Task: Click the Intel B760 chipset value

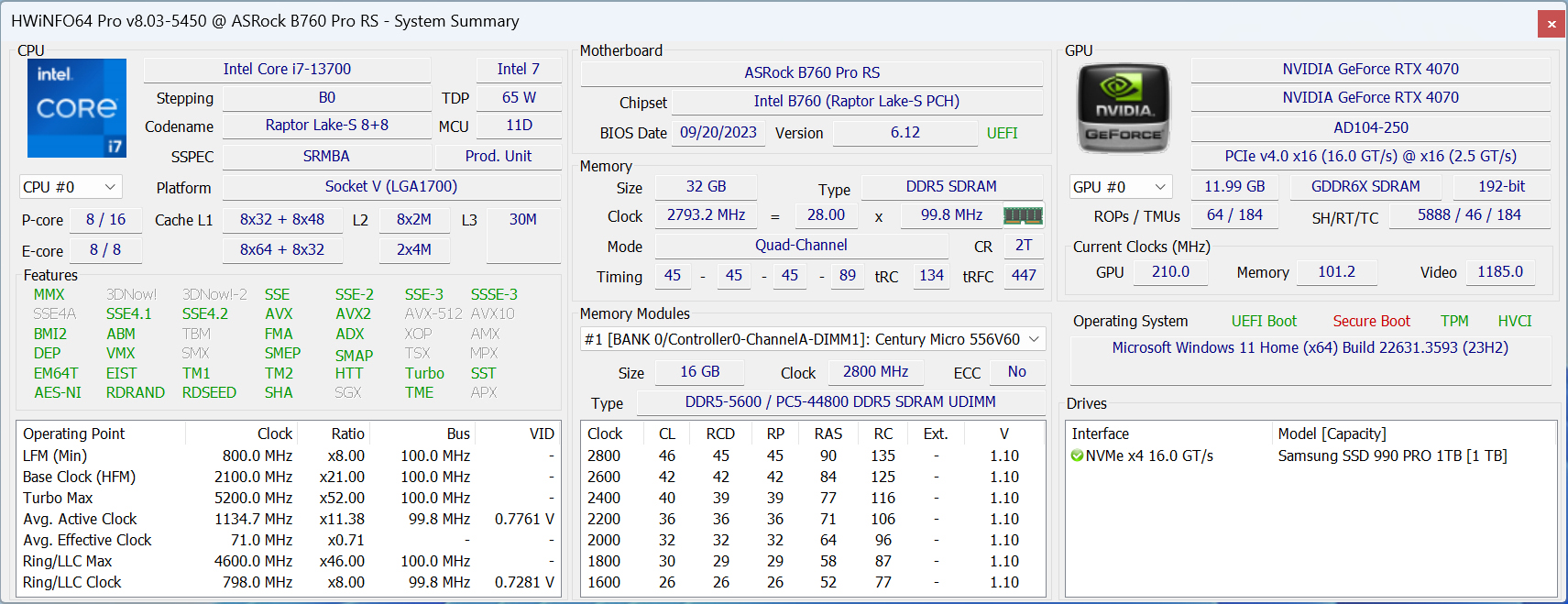Action: pos(857,102)
